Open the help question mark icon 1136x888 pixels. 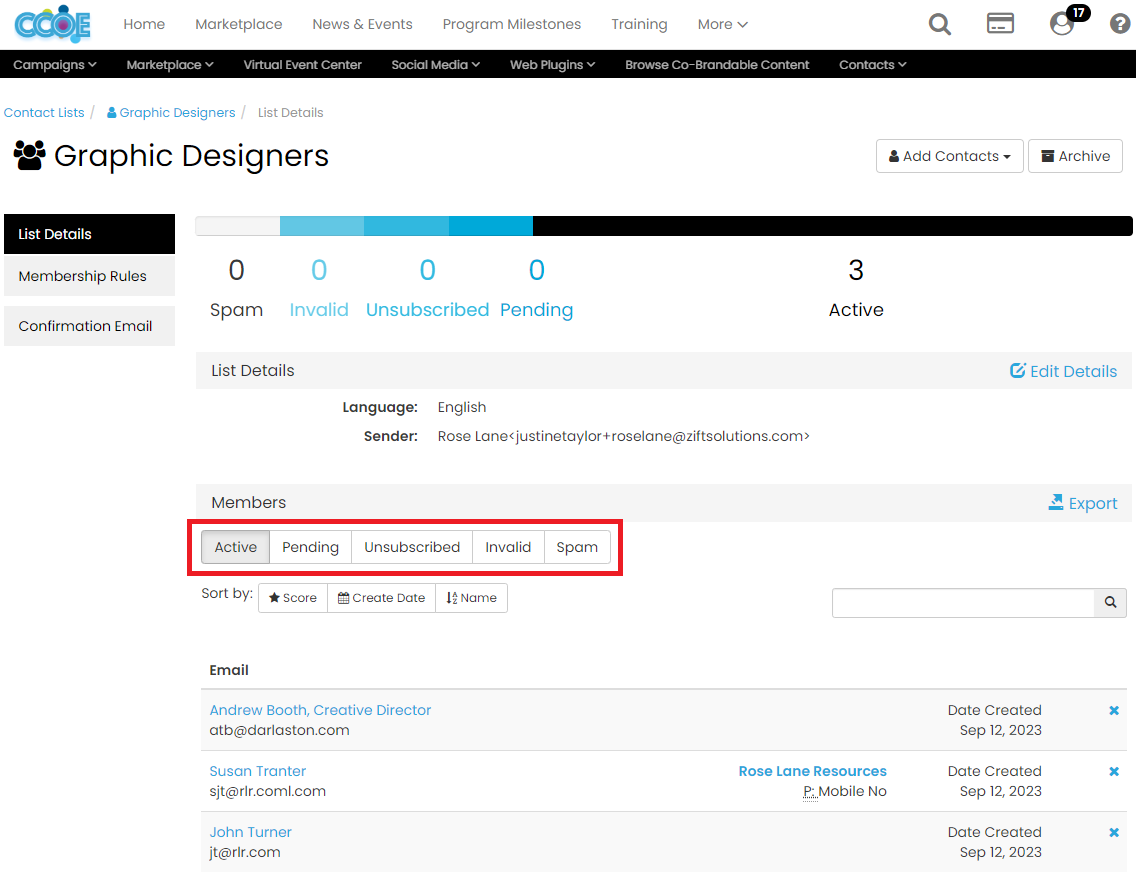1119,23
